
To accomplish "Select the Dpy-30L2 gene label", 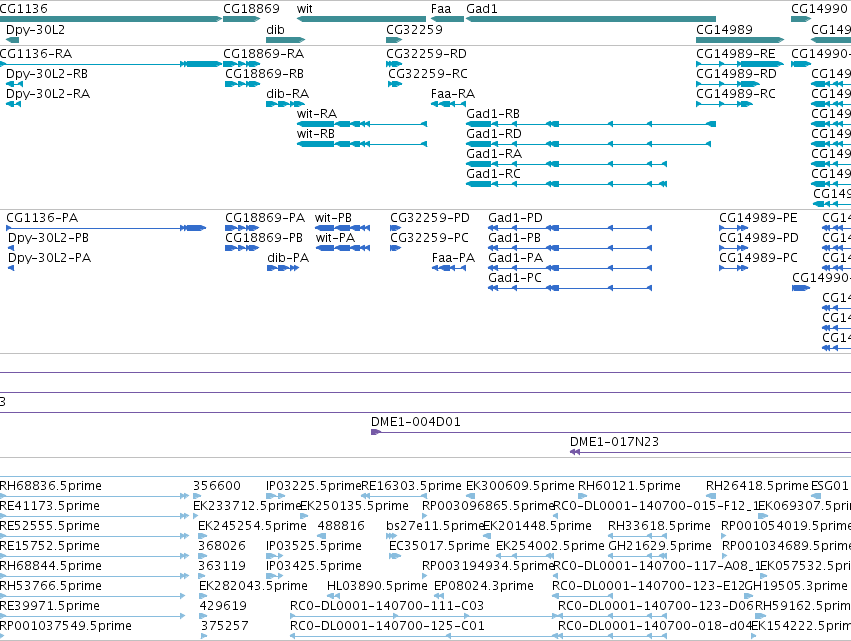I will (35, 29).
